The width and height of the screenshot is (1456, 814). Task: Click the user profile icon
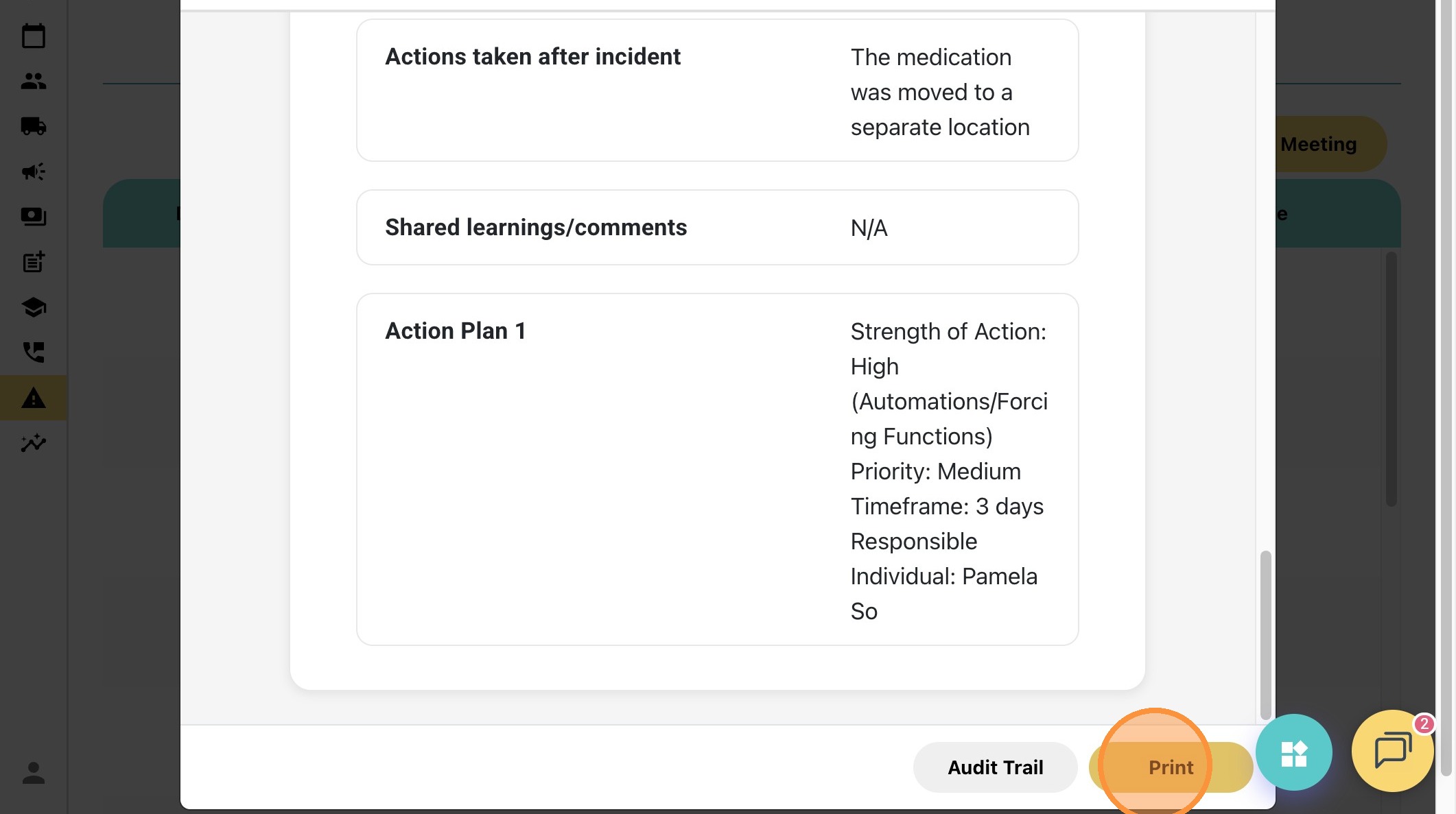tap(33, 773)
